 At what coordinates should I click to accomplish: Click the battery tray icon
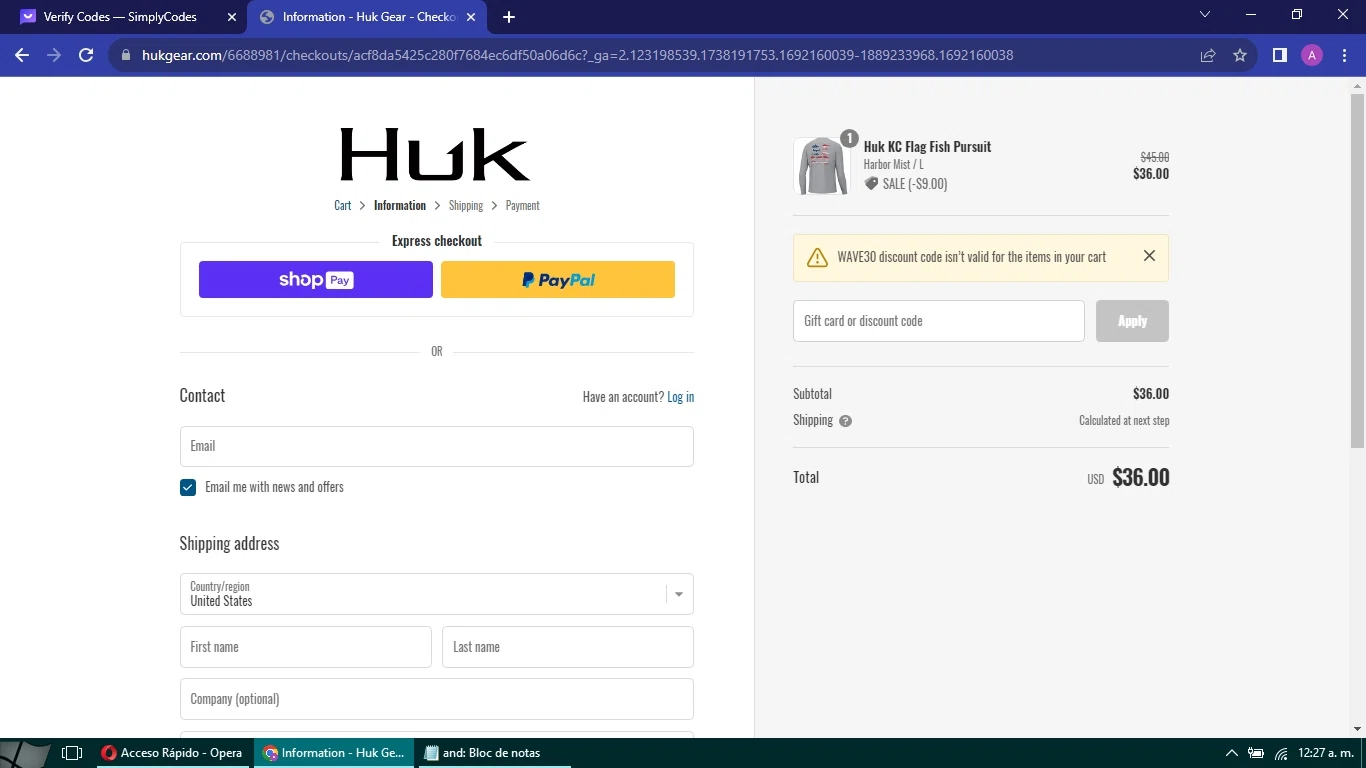coord(1256,753)
